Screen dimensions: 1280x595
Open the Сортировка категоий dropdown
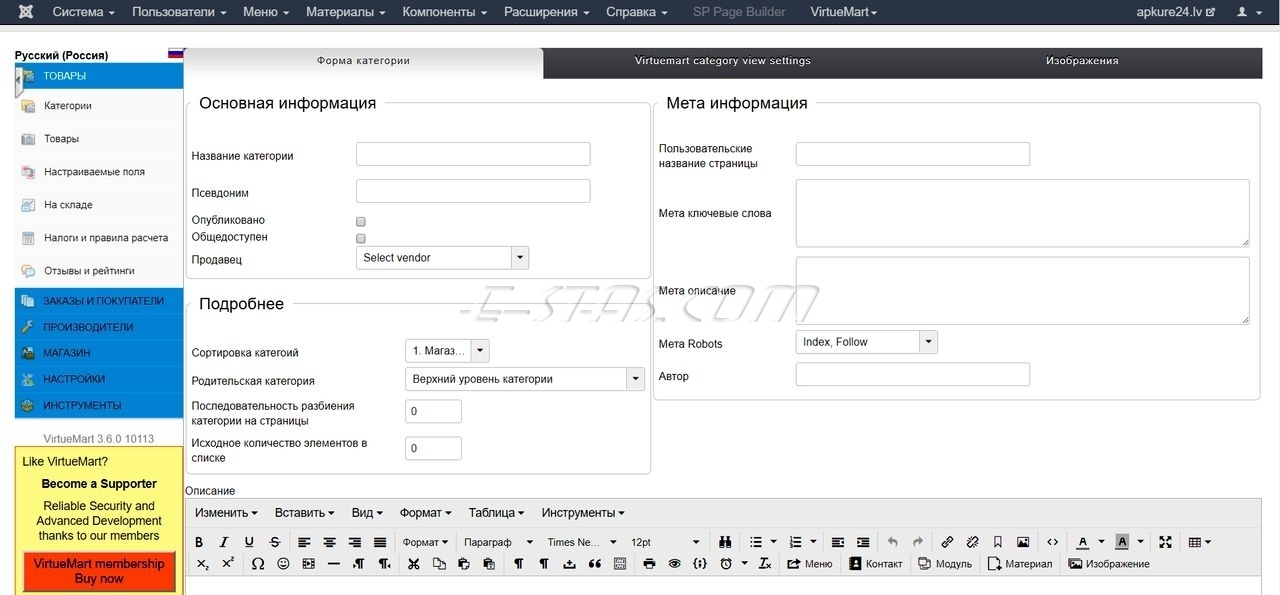click(447, 351)
